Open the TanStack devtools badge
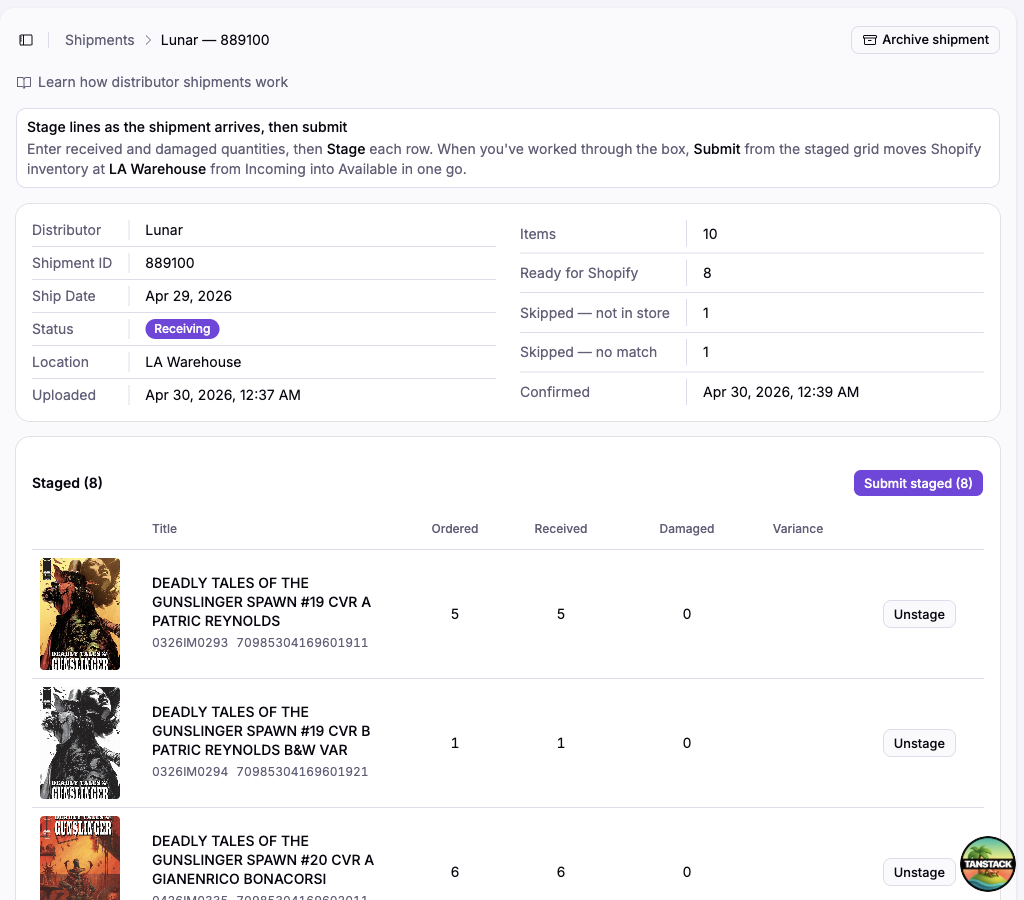The height and width of the screenshot is (900, 1024). click(987, 863)
